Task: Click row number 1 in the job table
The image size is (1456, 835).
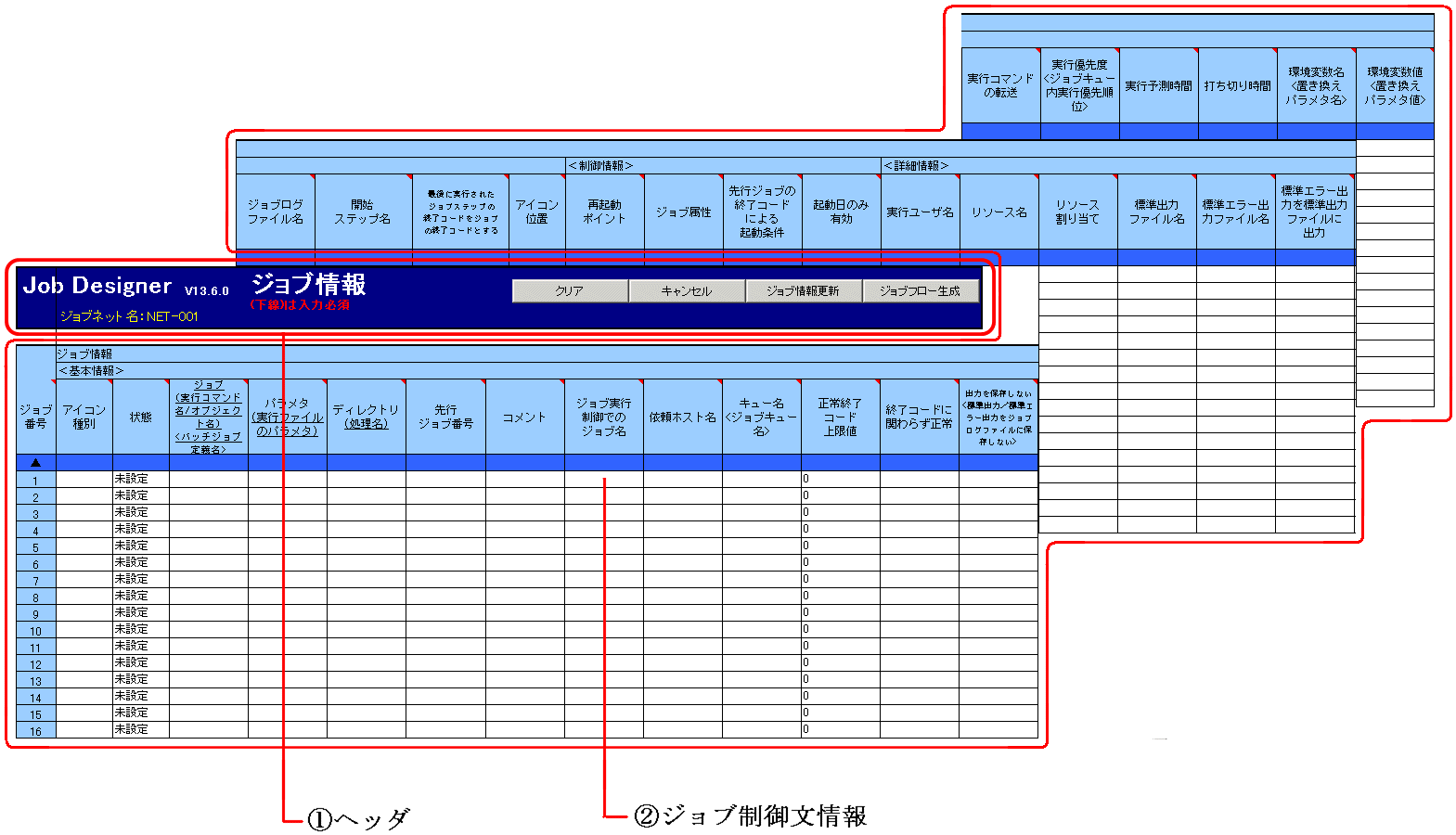Action: point(36,480)
